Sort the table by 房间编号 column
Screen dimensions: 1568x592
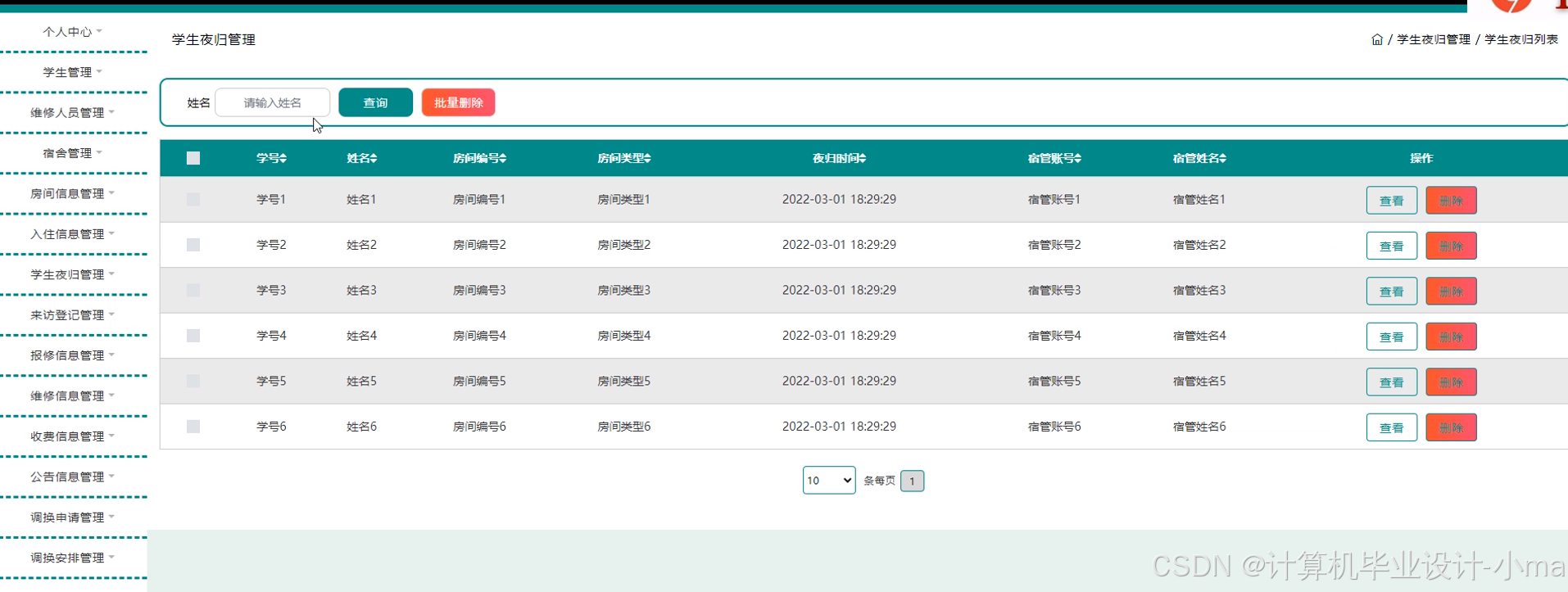[479, 158]
